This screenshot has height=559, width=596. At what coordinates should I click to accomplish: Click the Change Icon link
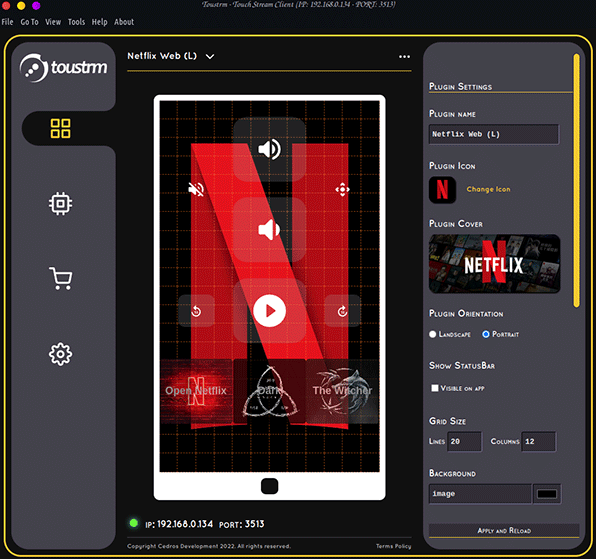pos(488,189)
